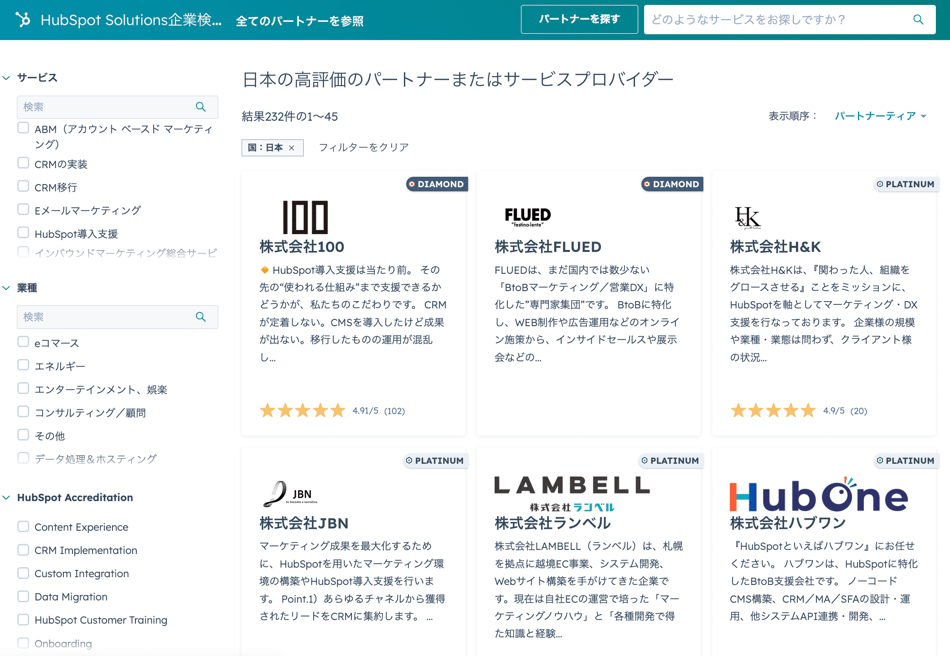Collapse the HubSpot Accreditation filter section
The image size is (950, 656).
7,497
